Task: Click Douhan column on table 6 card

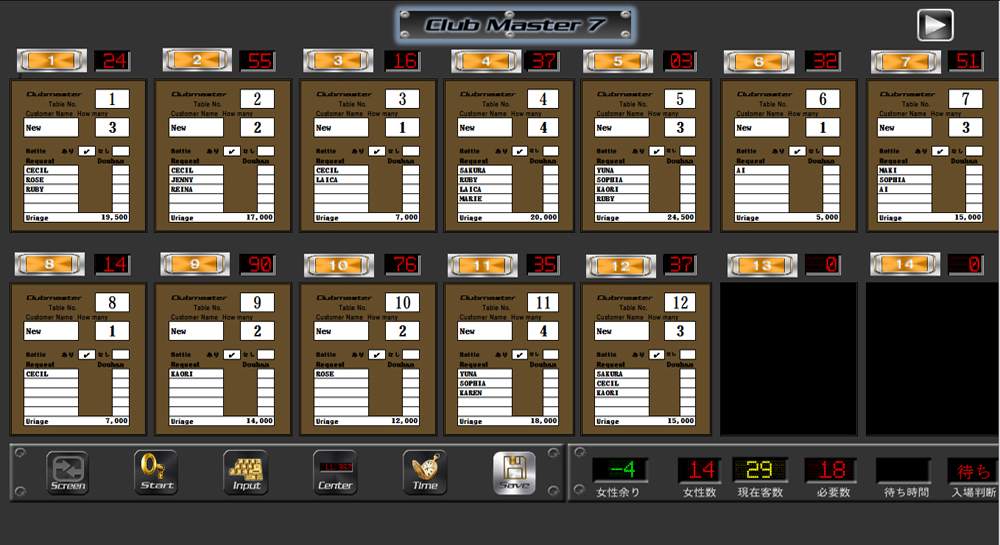Action: point(830,189)
